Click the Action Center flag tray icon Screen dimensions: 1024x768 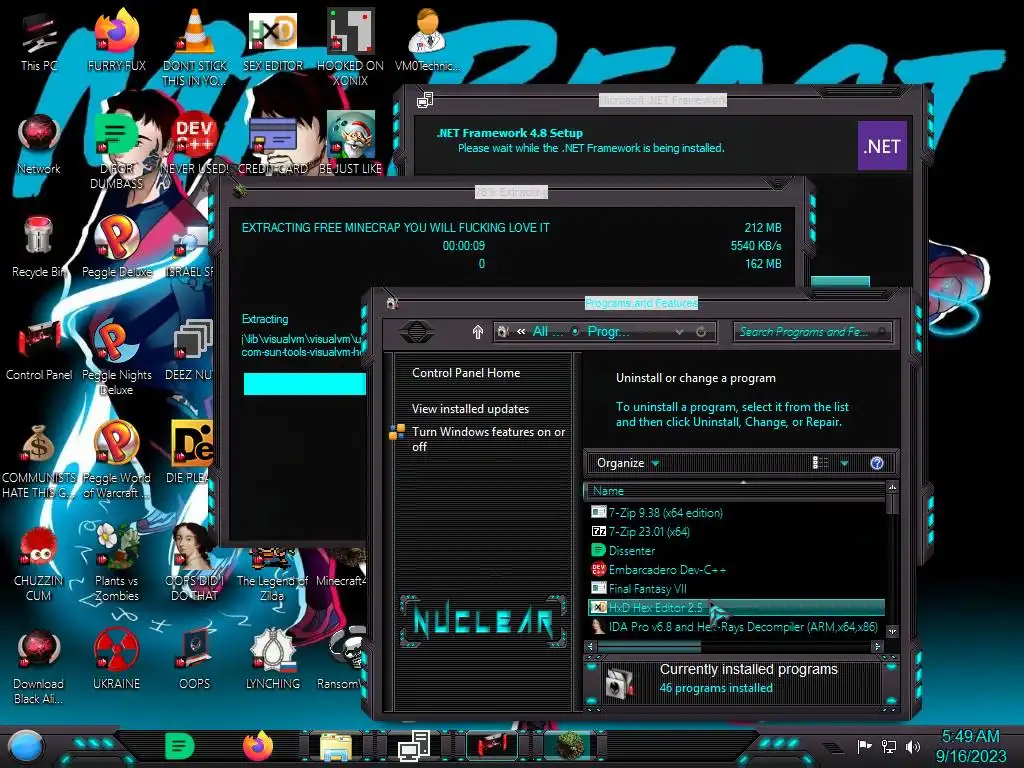click(x=864, y=746)
